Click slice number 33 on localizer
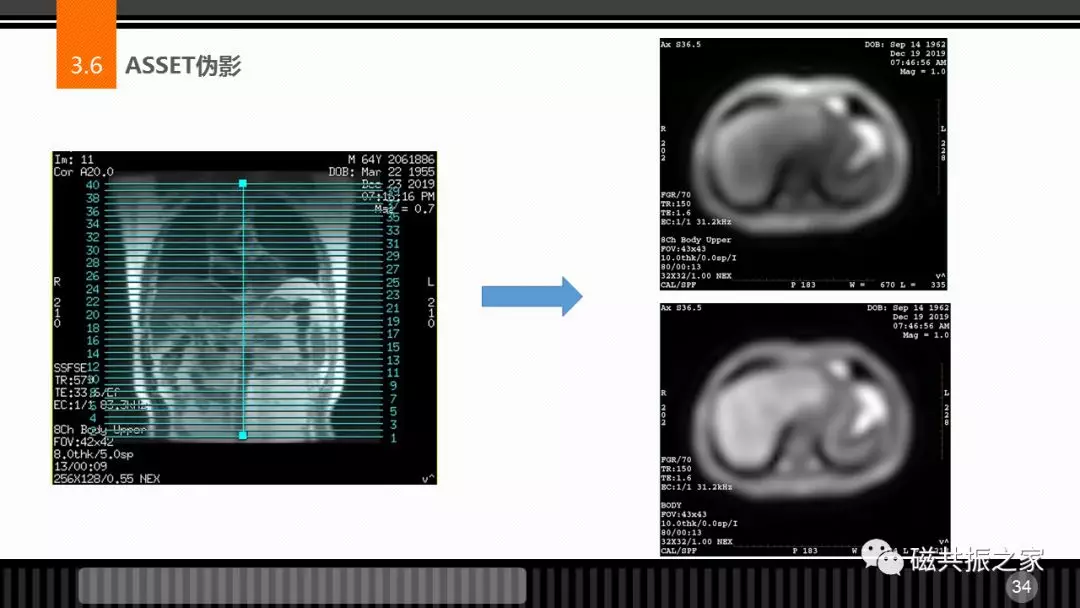Image resolution: width=1080 pixels, height=608 pixels. pos(393,230)
